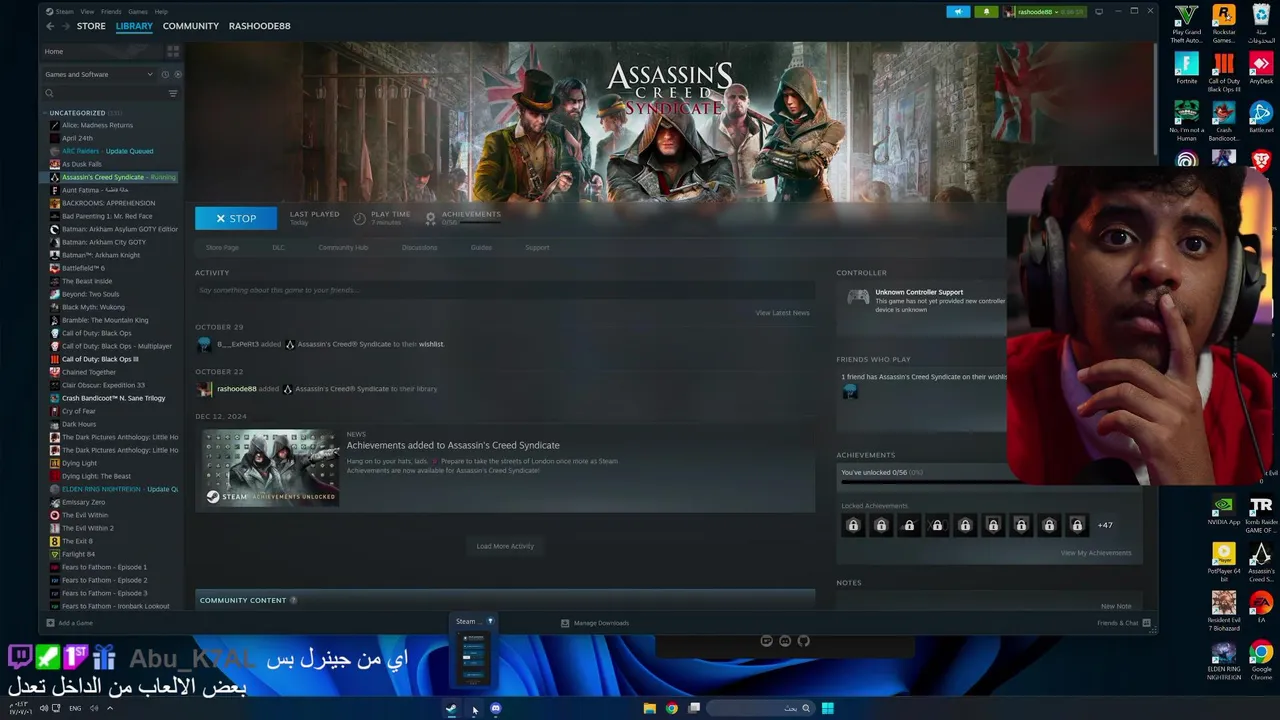The image size is (1280, 720).
Task: Open Add a Game plus button
Action: coord(51,623)
